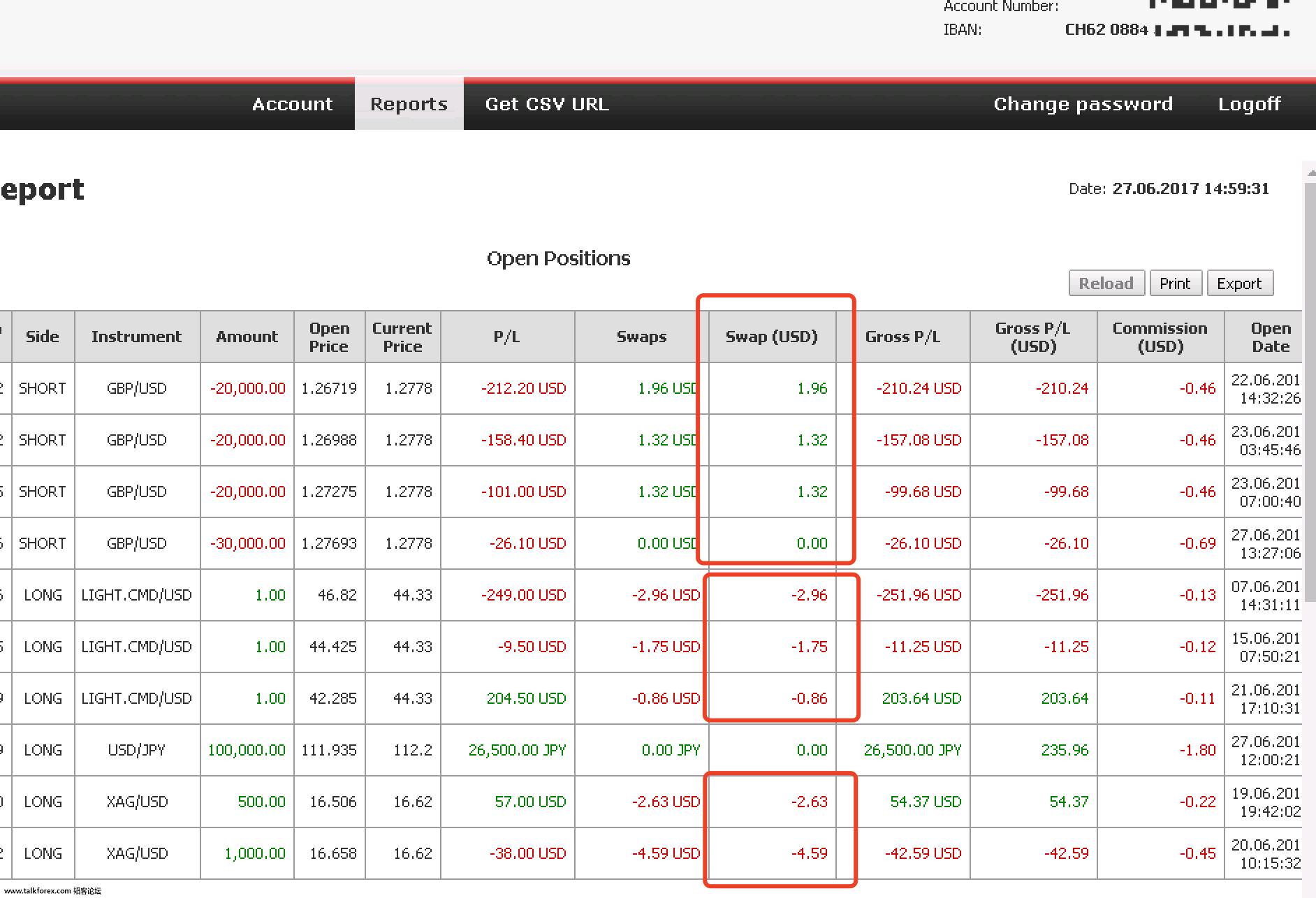
Task: Click the open price 44.425 cell
Action: point(329,647)
